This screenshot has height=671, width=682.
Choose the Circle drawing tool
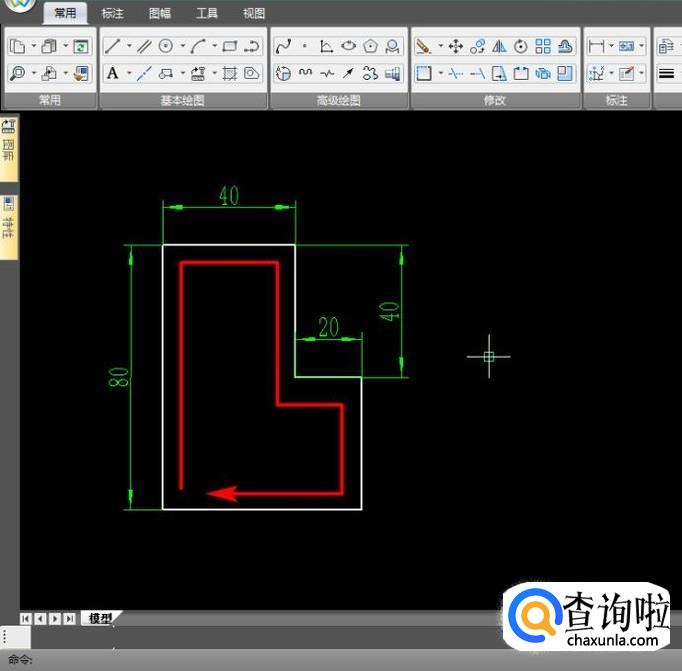[166, 46]
